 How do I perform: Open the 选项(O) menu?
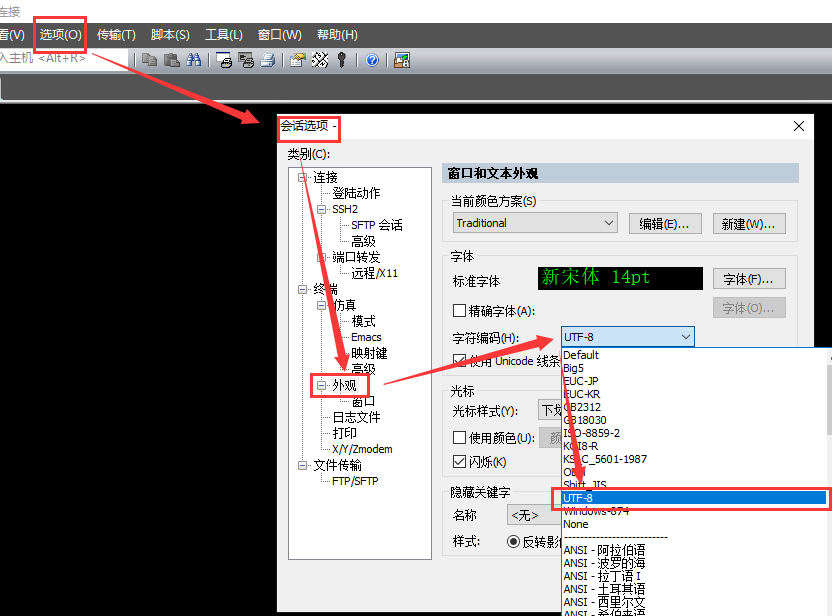tap(60, 35)
